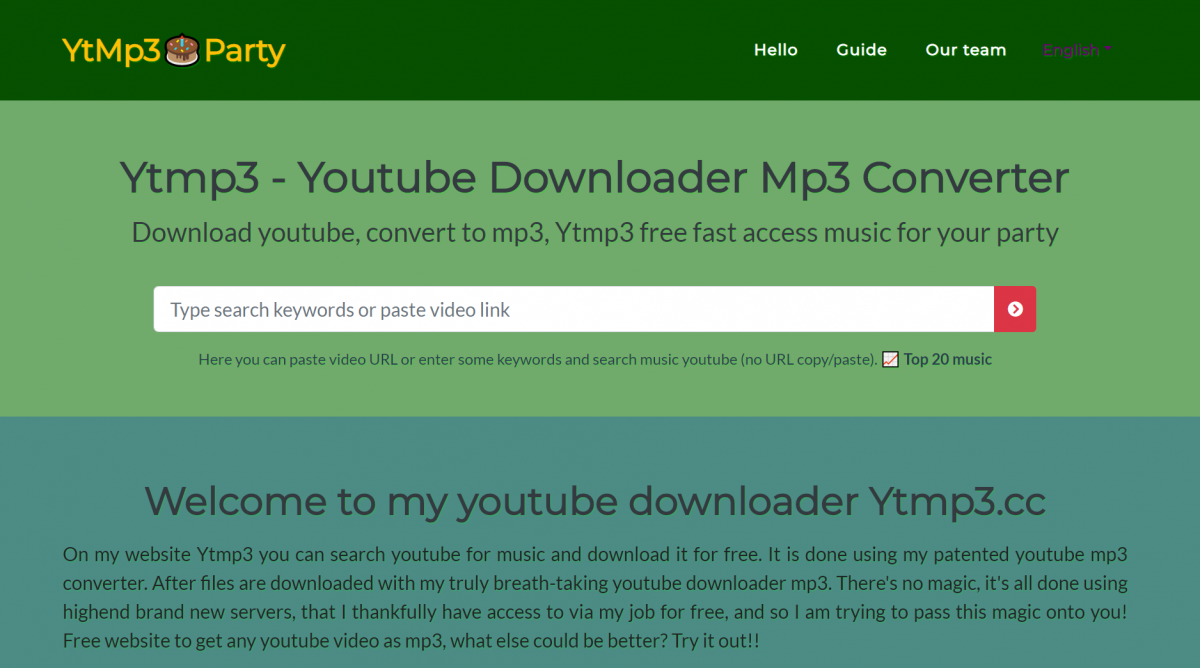The image size is (1200, 668).
Task: Click the caret arrow next to English
Action: click(1109, 48)
